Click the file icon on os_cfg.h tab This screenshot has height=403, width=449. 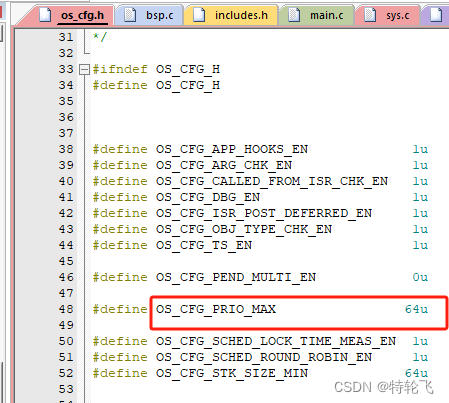pyautogui.click(x=45, y=15)
